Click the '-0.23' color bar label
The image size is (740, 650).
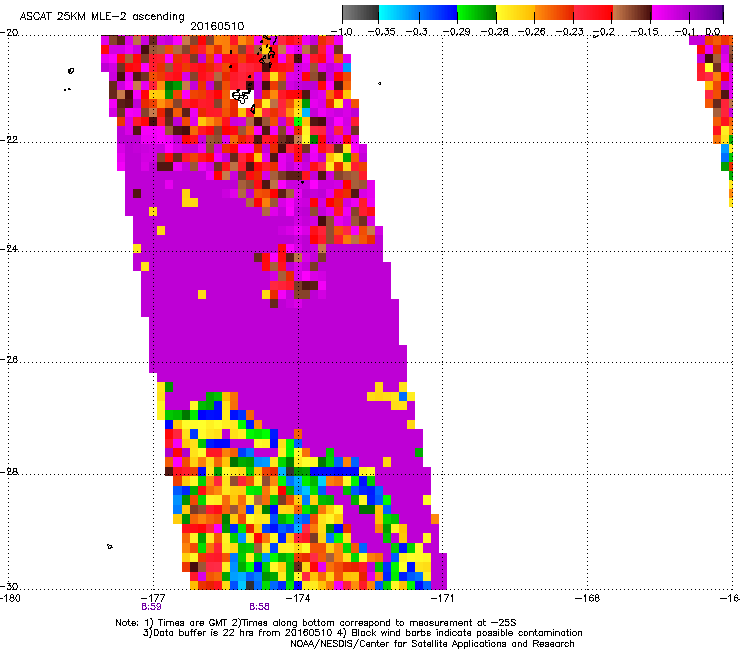tap(570, 32)
